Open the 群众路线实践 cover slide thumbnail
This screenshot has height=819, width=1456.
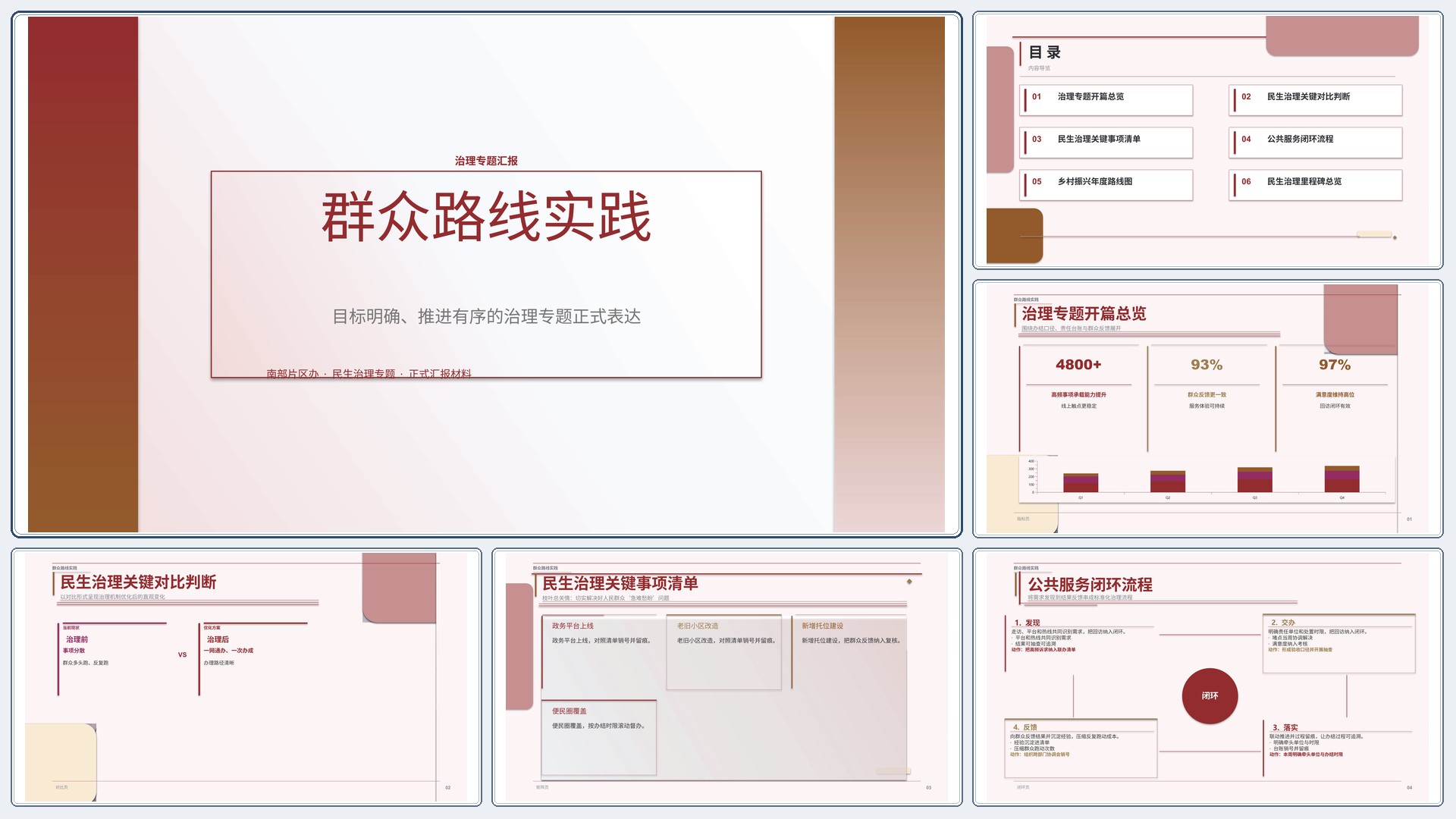click(x=486, y=275)
